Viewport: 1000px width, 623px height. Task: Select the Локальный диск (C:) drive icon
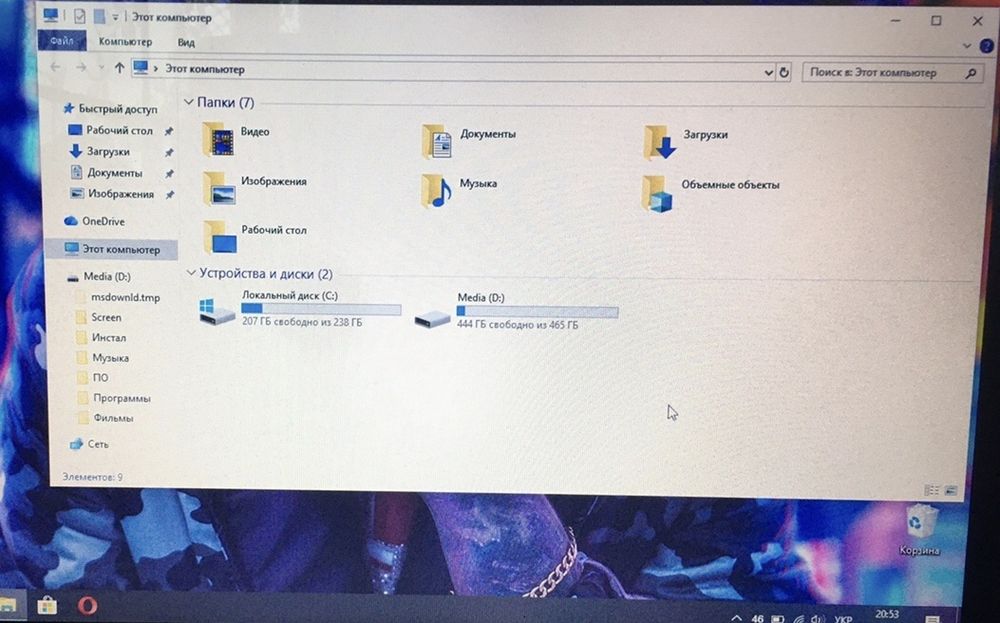click(x=217, y=311)
